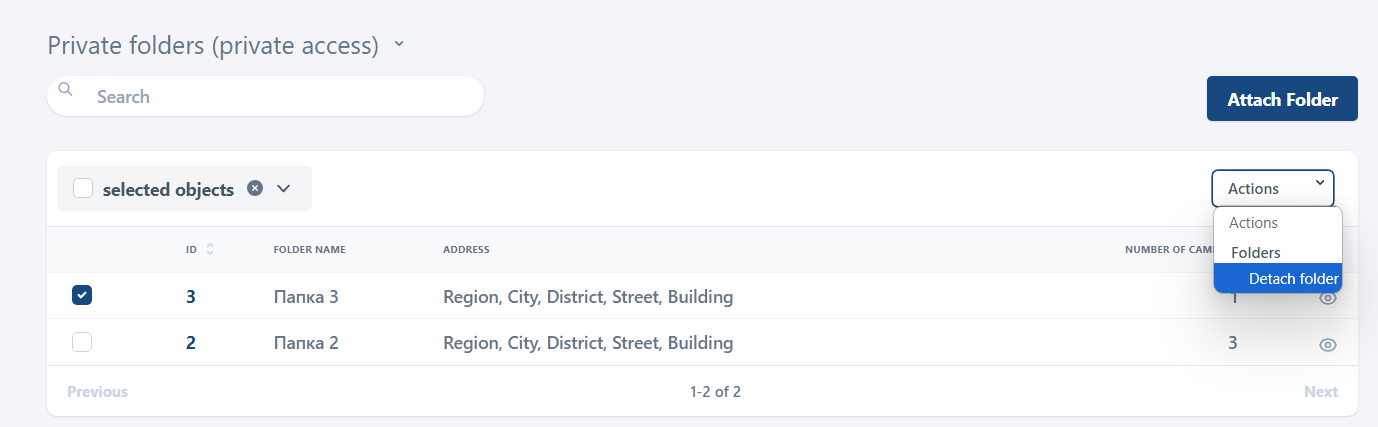Click the Attach Folder button
This screenshot has height=427, width=1378.
point(1282,99)
